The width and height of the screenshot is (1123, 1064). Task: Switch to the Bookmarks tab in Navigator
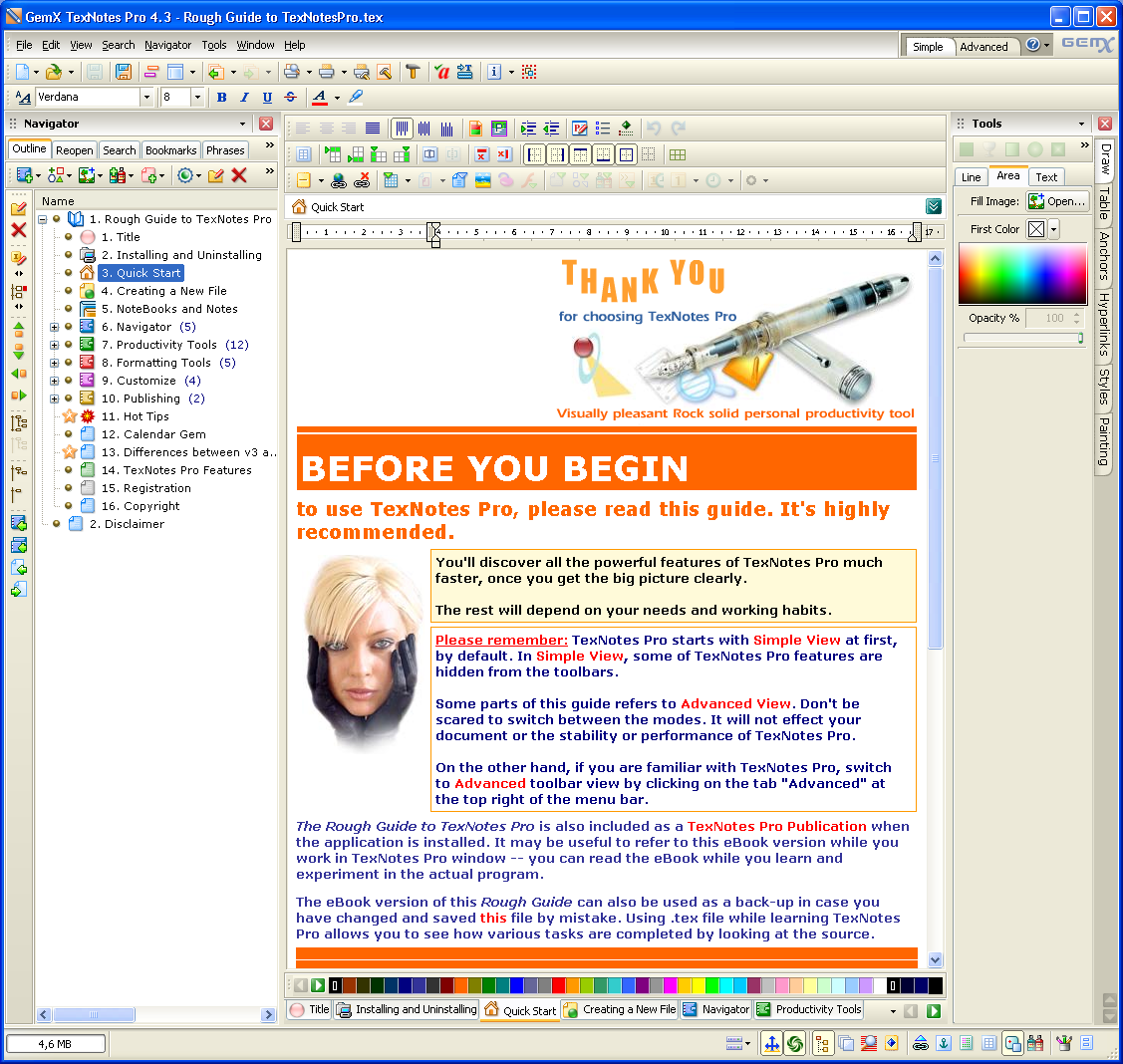pyautogui.click(x=170, y=150)
